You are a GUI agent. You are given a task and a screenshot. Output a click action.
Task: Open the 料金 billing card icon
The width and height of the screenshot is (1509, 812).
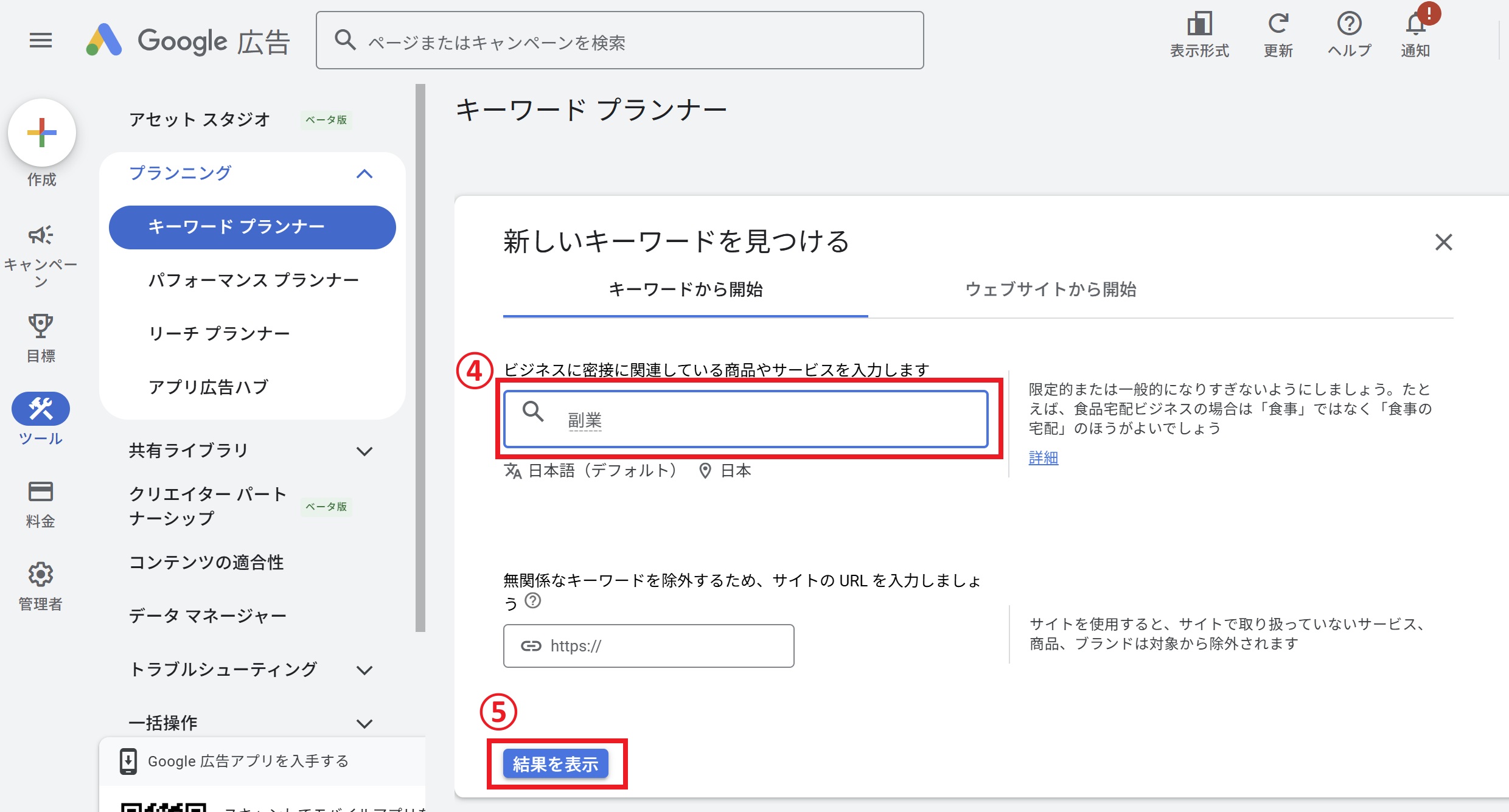pyautogui.click(x=41, y=491)
